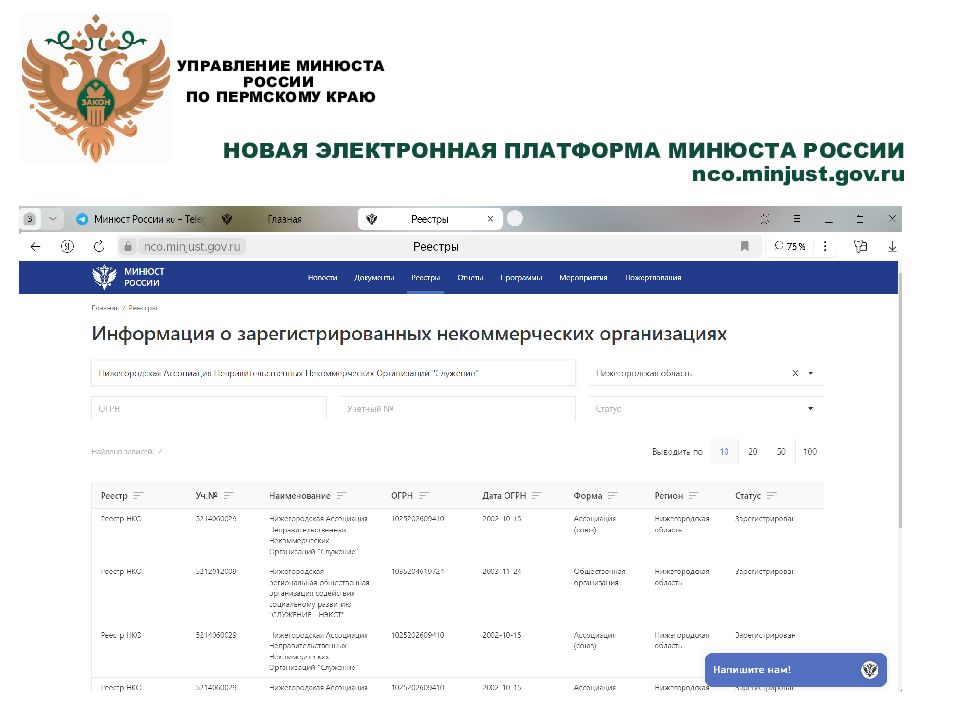Image resolution: width=960 pixels, height=720 pixels.
Task: Open the Напишите нам! chat button
Action: tap(795, 670)
